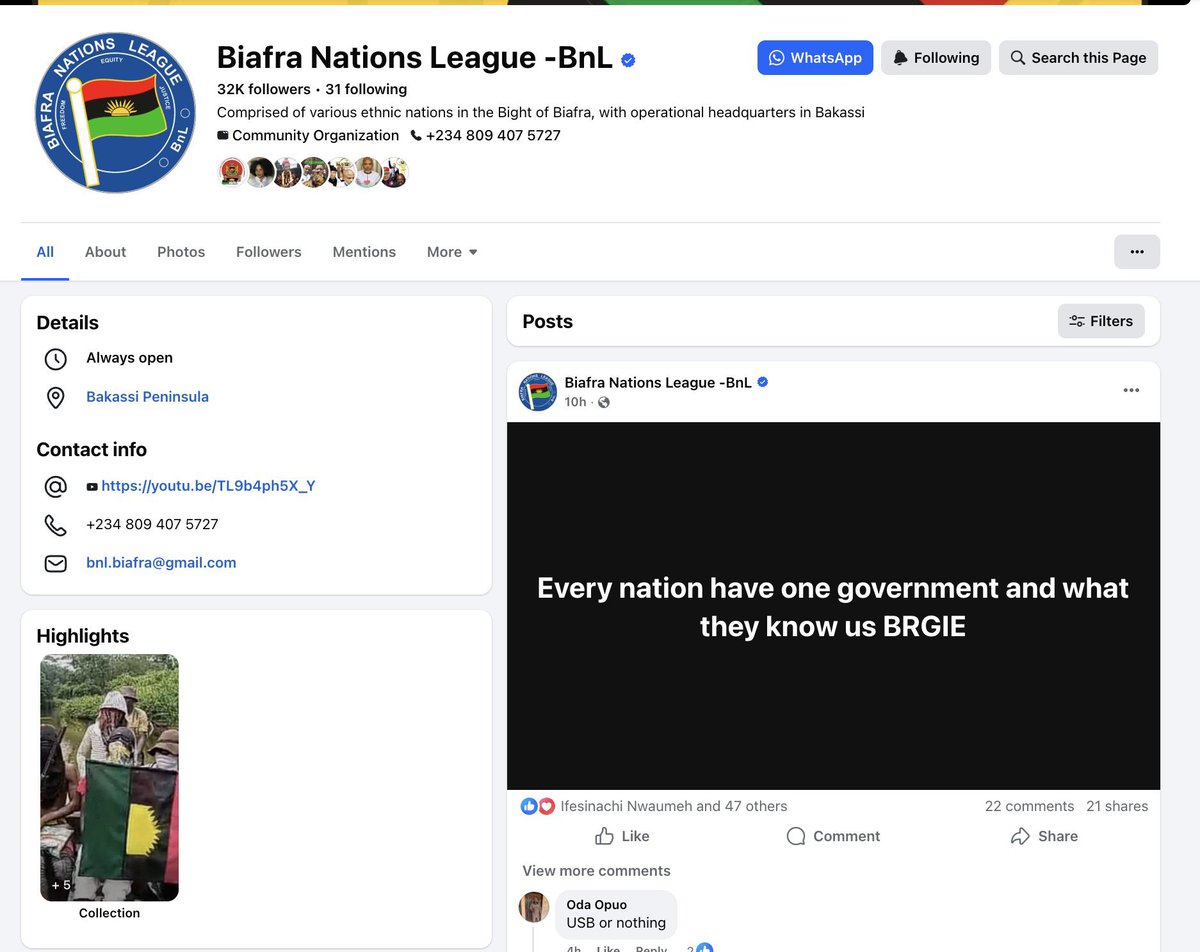Open the 31 following link
1200x952 pixels.
coord(366,89)
